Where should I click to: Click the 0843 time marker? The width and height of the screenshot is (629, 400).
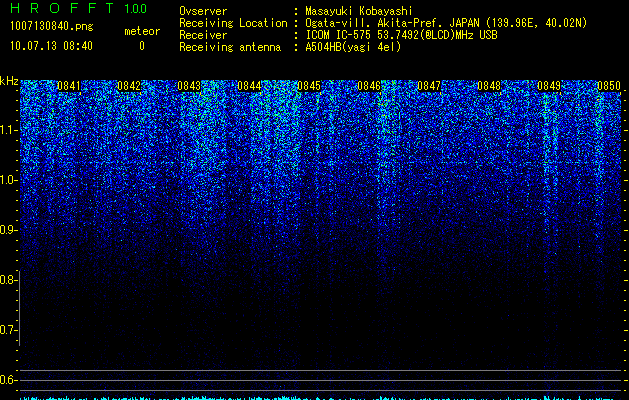pos(189,86)
